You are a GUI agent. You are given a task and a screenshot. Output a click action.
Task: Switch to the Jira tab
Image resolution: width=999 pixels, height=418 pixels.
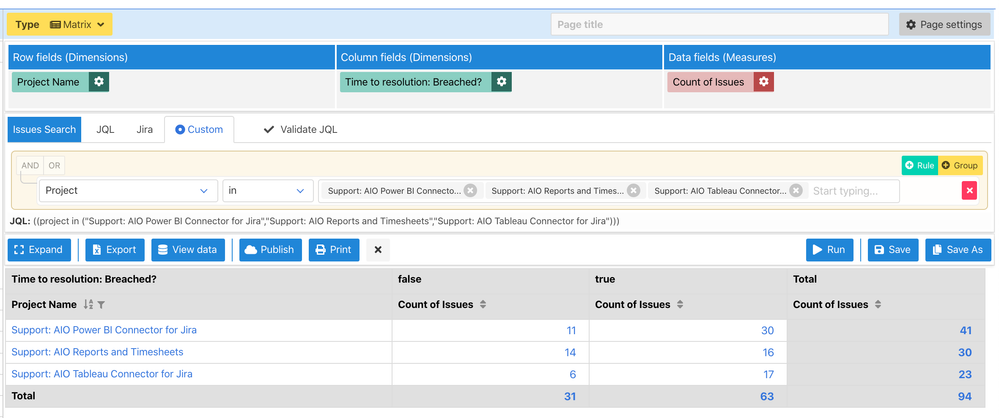point(145,129)
